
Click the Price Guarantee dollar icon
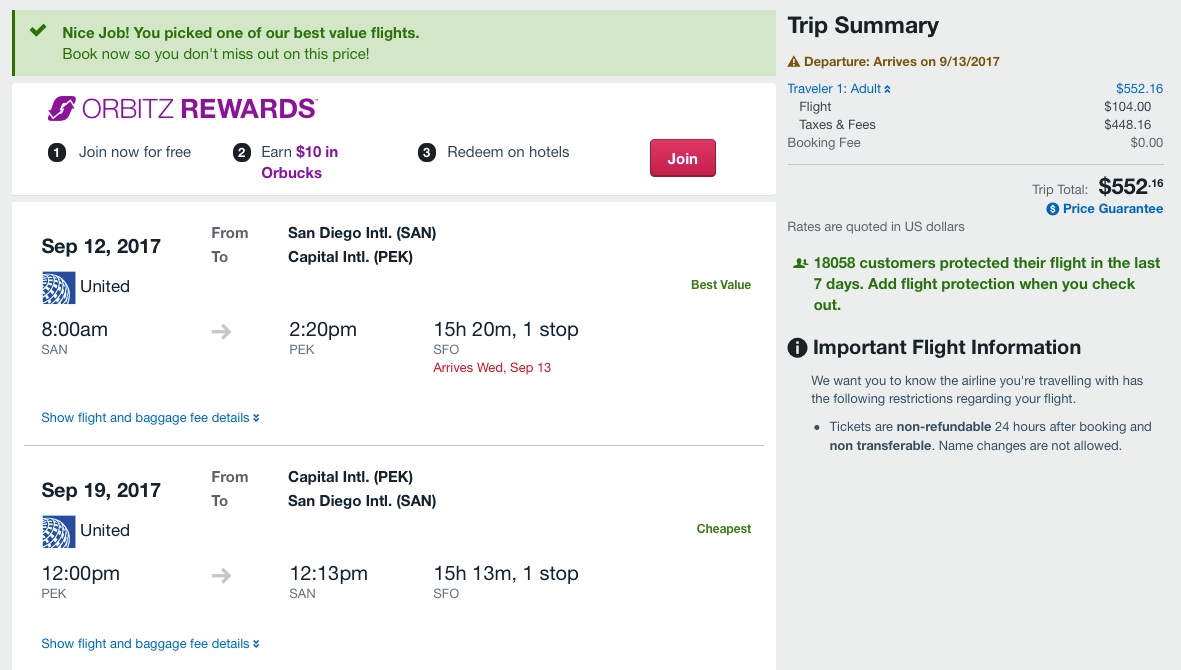[x=1052, y=209]
